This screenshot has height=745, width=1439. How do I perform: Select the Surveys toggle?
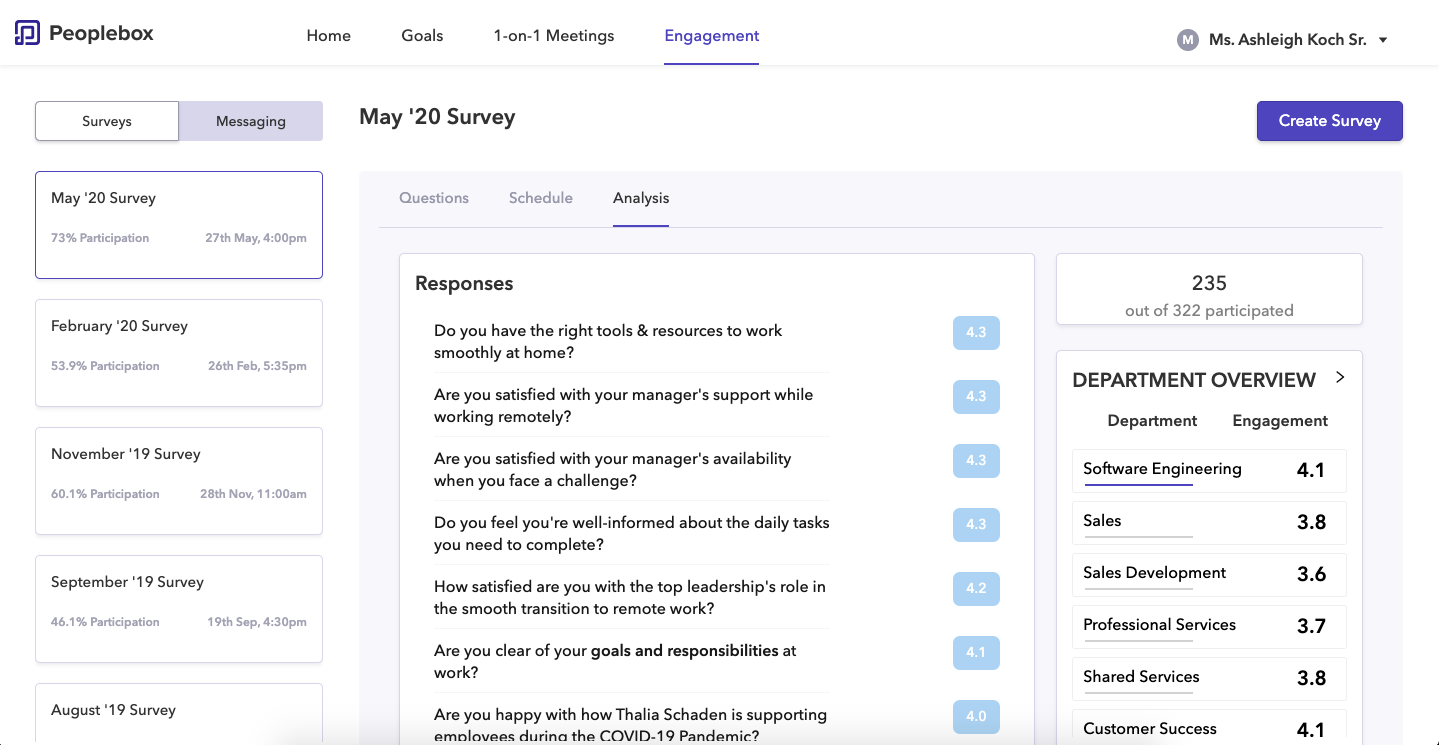[107, 121]
